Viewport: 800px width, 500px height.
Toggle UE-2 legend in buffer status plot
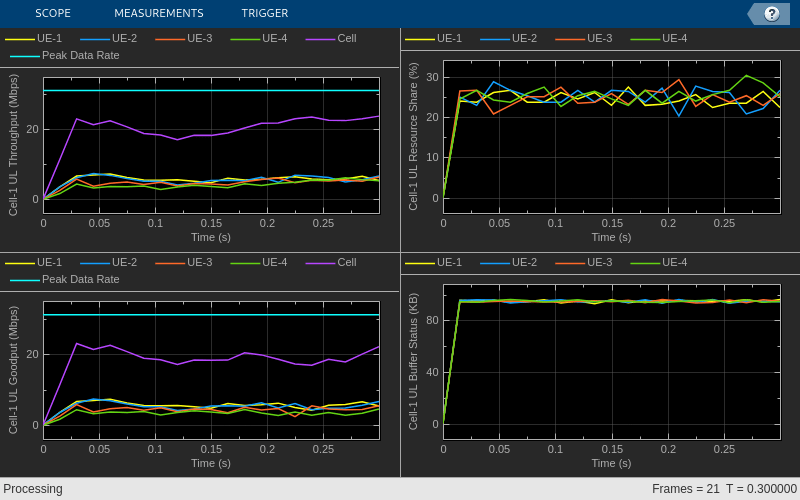(x=508, y=262)
